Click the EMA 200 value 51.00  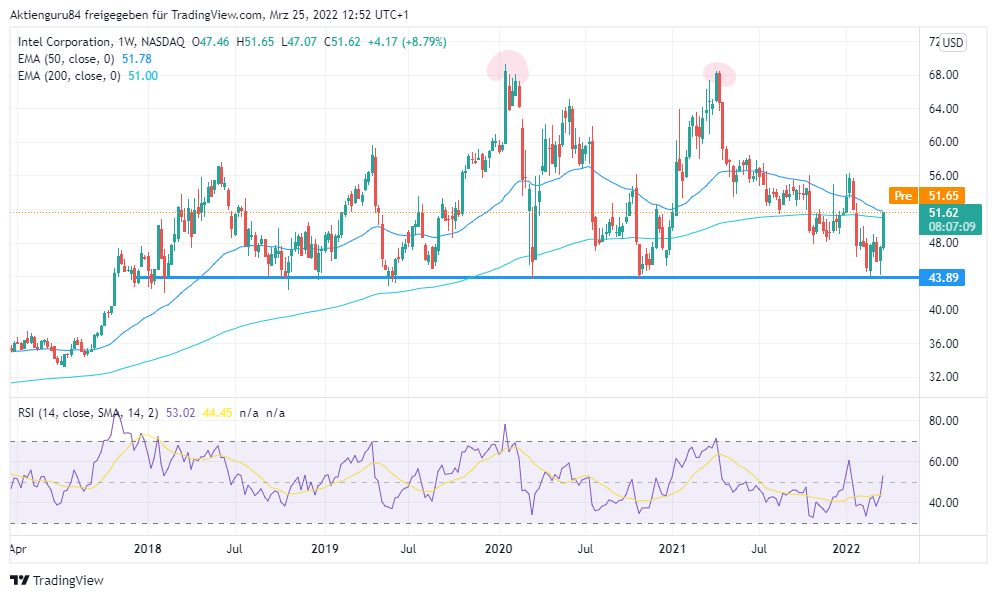pos(143,76)
